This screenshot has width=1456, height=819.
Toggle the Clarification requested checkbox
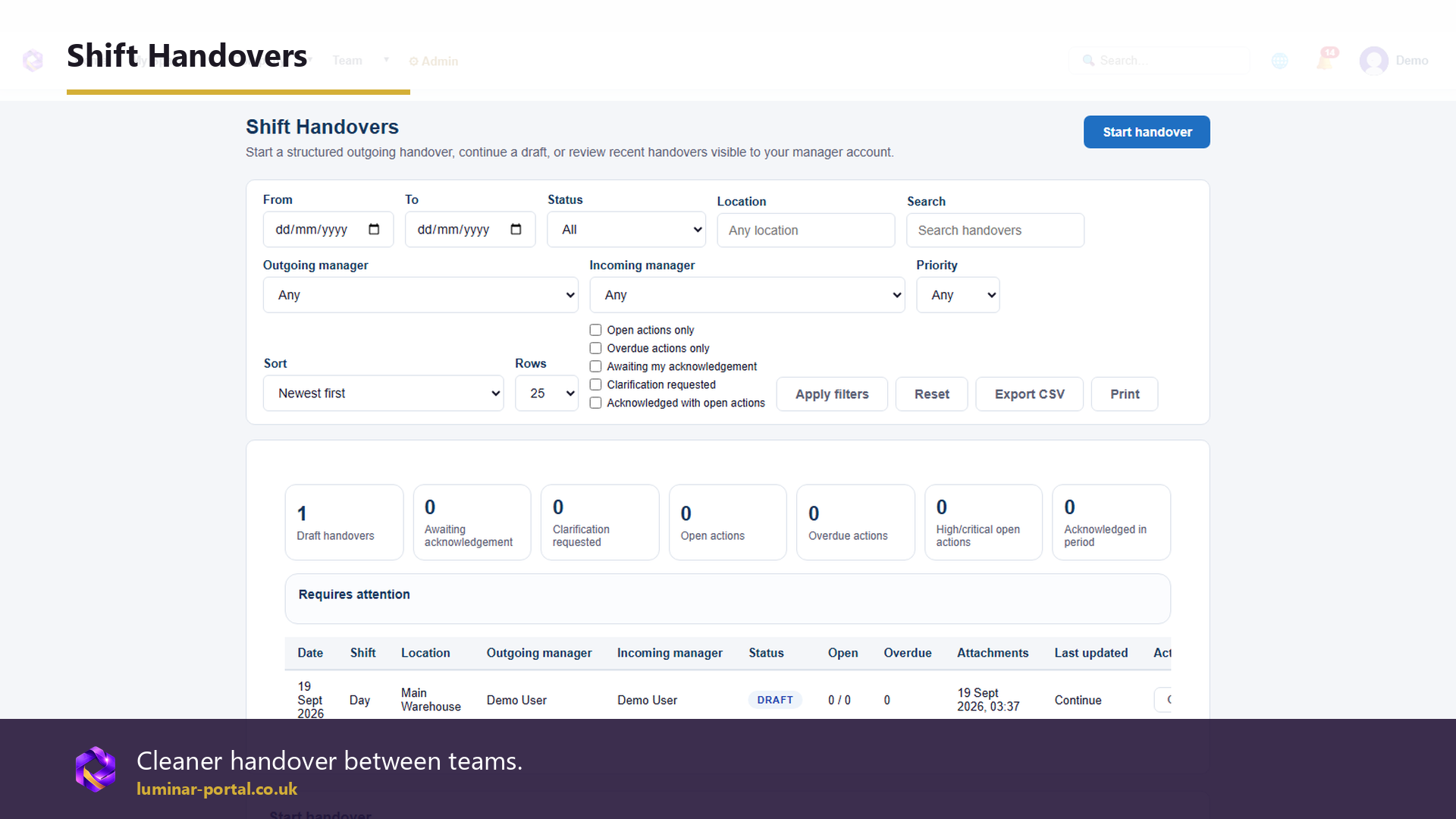click(x=596, y=384)
